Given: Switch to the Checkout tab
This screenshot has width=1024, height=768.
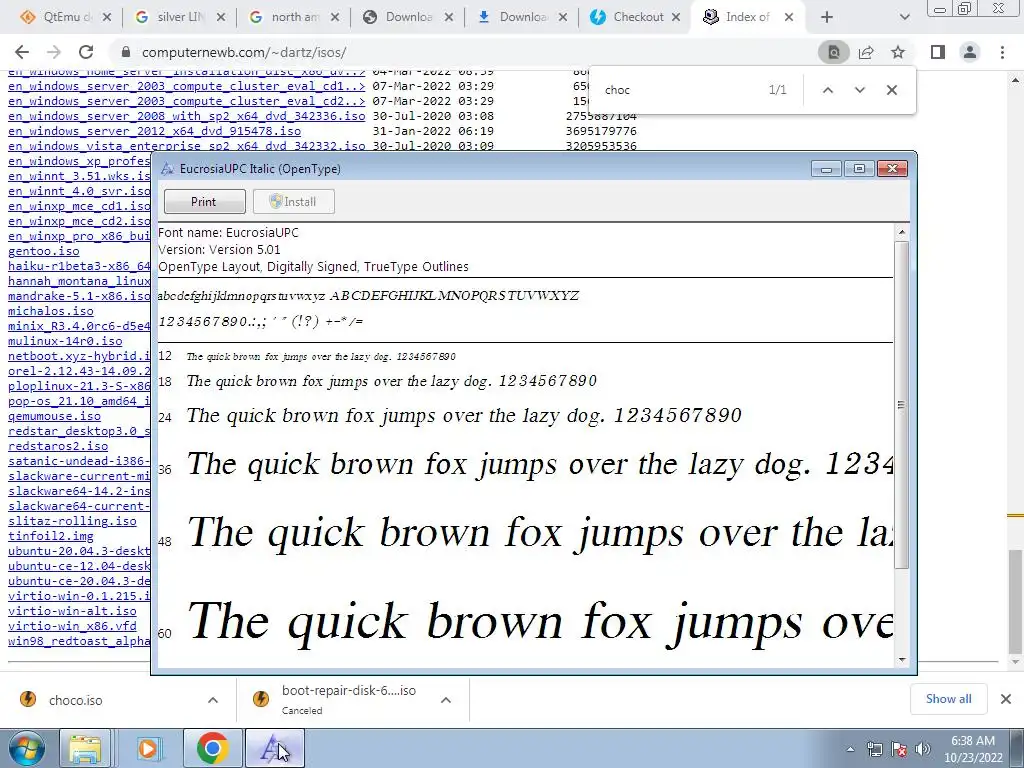Looking at the screenshot, I should 634,17.
